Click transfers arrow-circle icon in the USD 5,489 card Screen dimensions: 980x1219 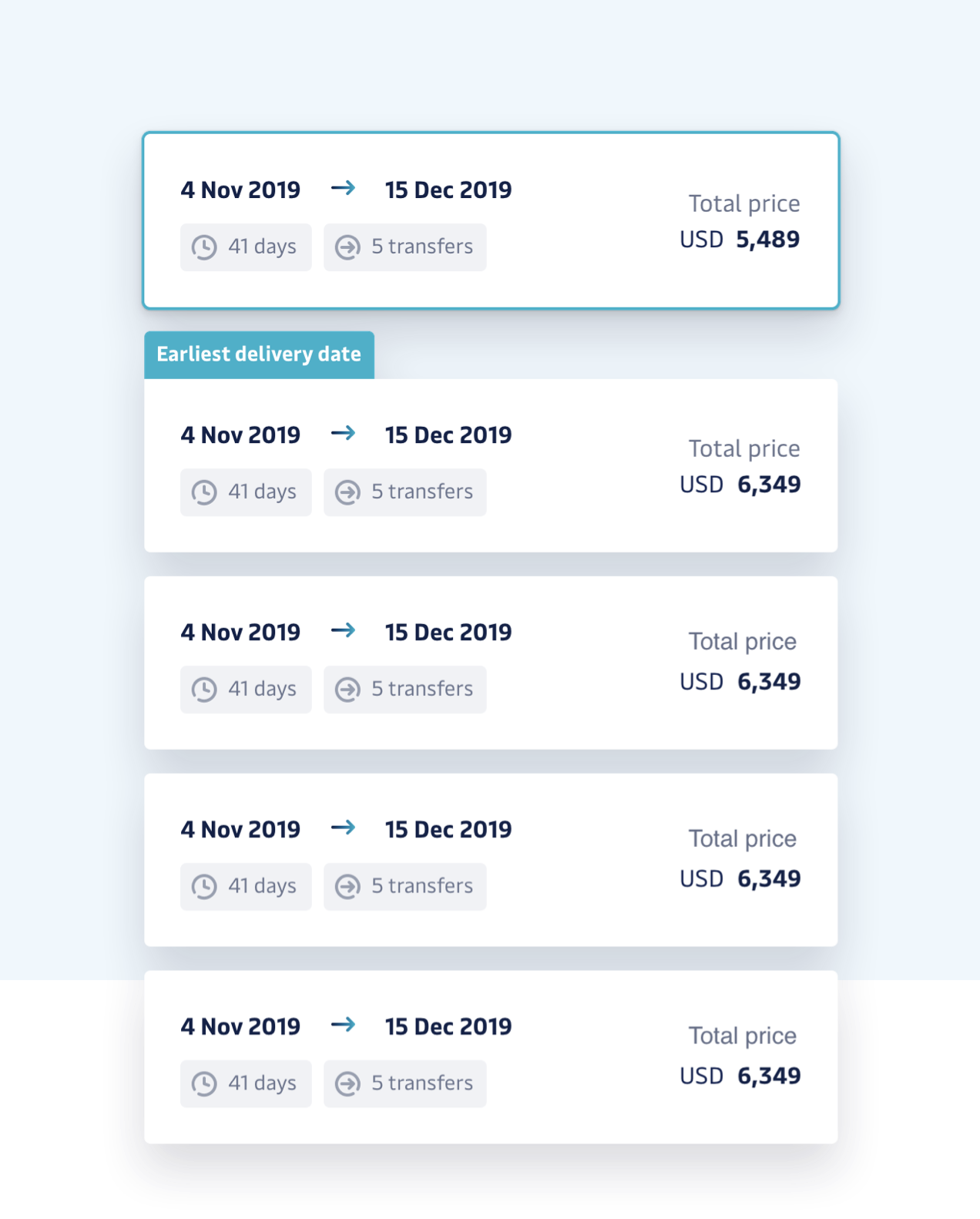pyautogui.click(x=347, y=247)
